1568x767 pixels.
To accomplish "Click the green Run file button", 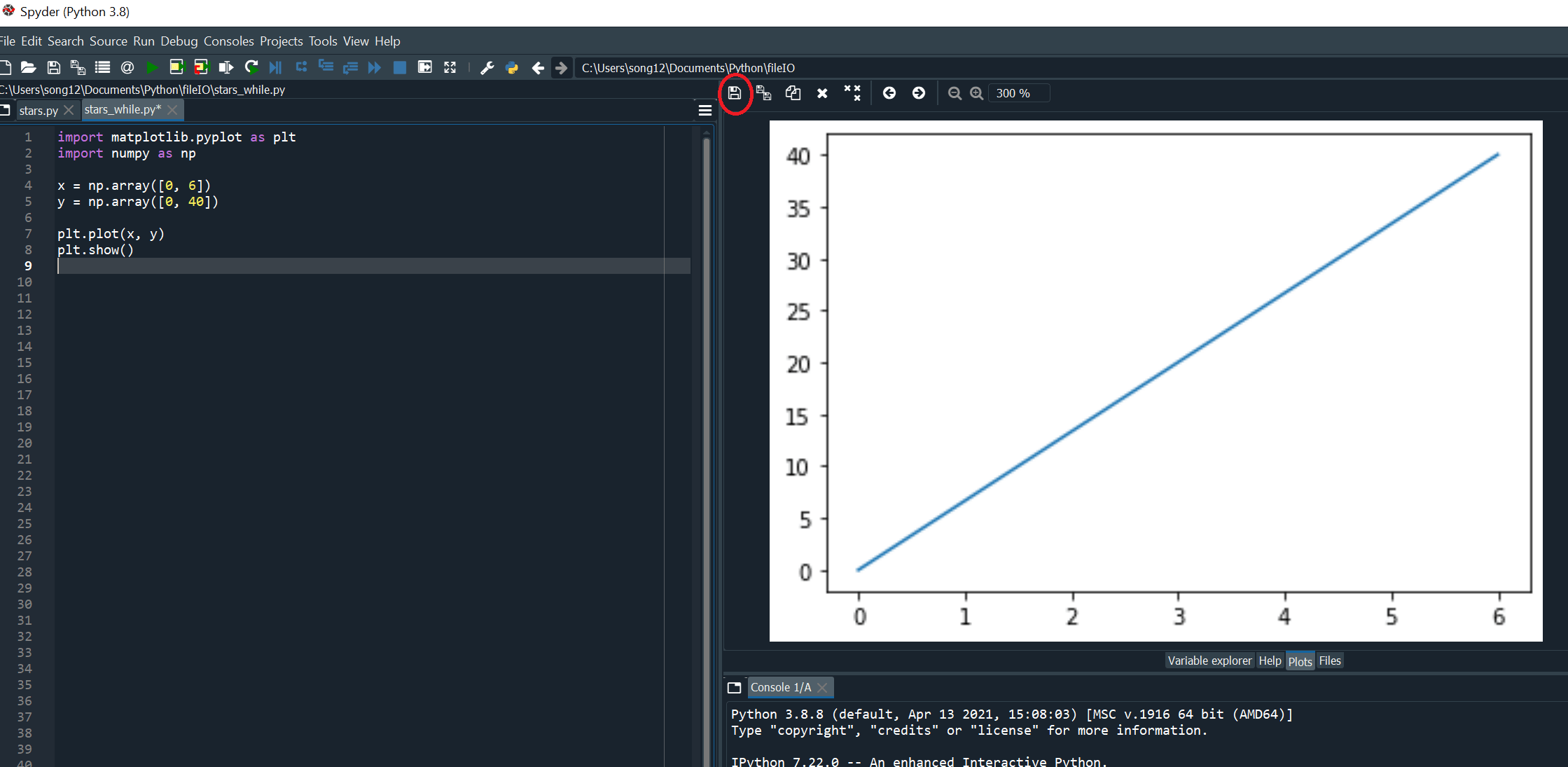I will (x=151, y=67).
